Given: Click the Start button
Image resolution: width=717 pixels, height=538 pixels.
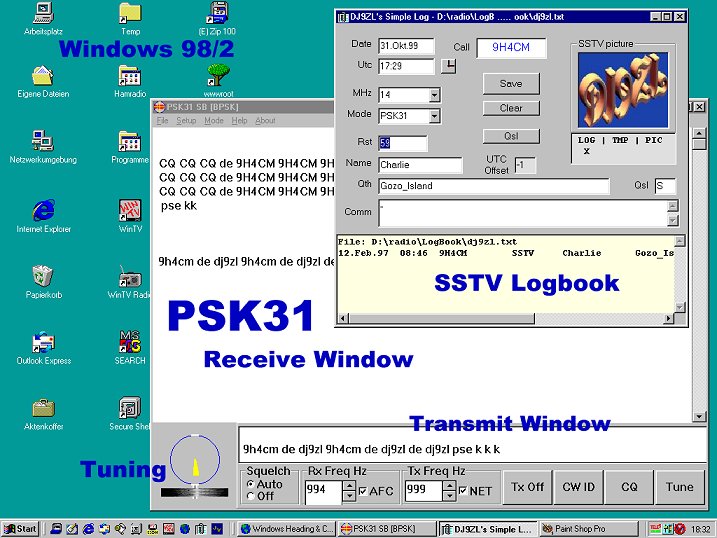Looking at the screenshot, I should coord(20,529).
